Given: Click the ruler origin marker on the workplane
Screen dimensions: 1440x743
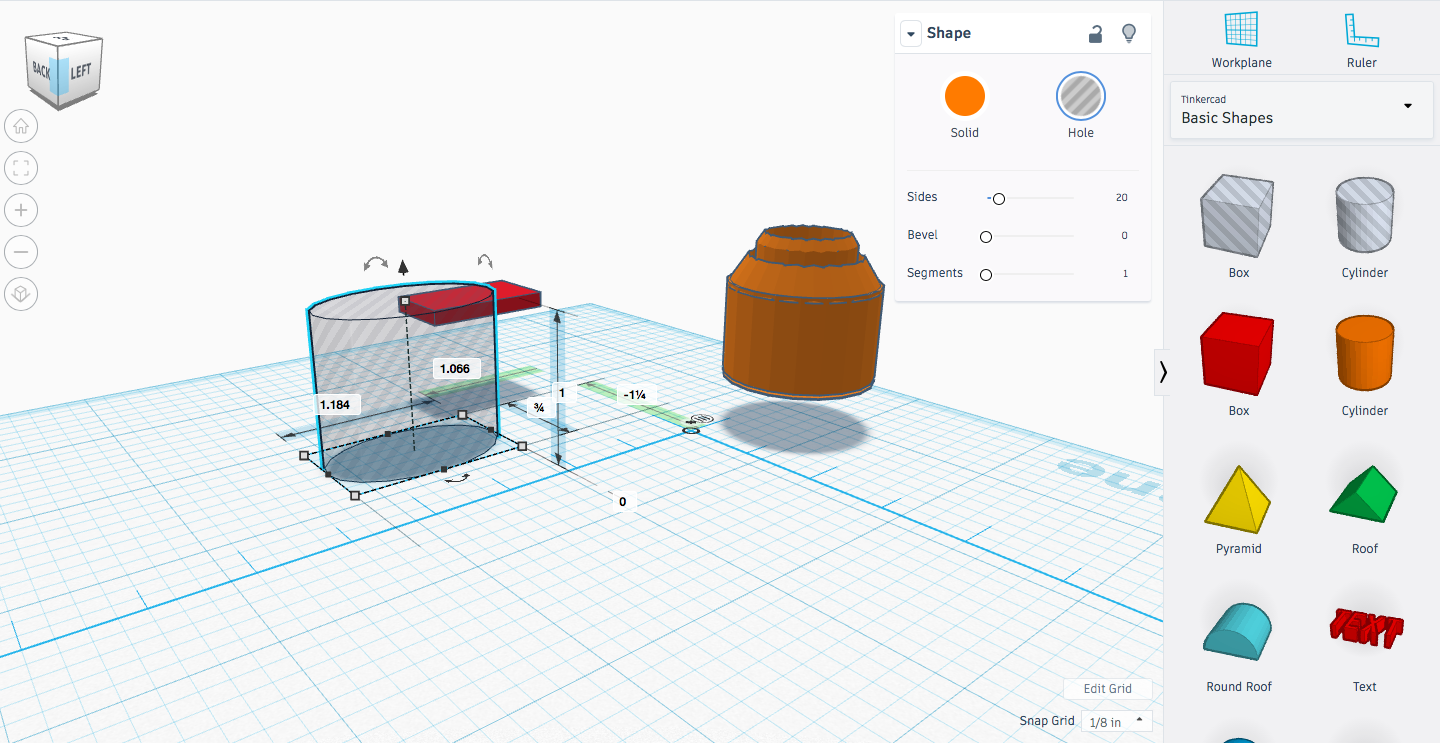Looking at the screenshot, I should click(x=691, y=430).
